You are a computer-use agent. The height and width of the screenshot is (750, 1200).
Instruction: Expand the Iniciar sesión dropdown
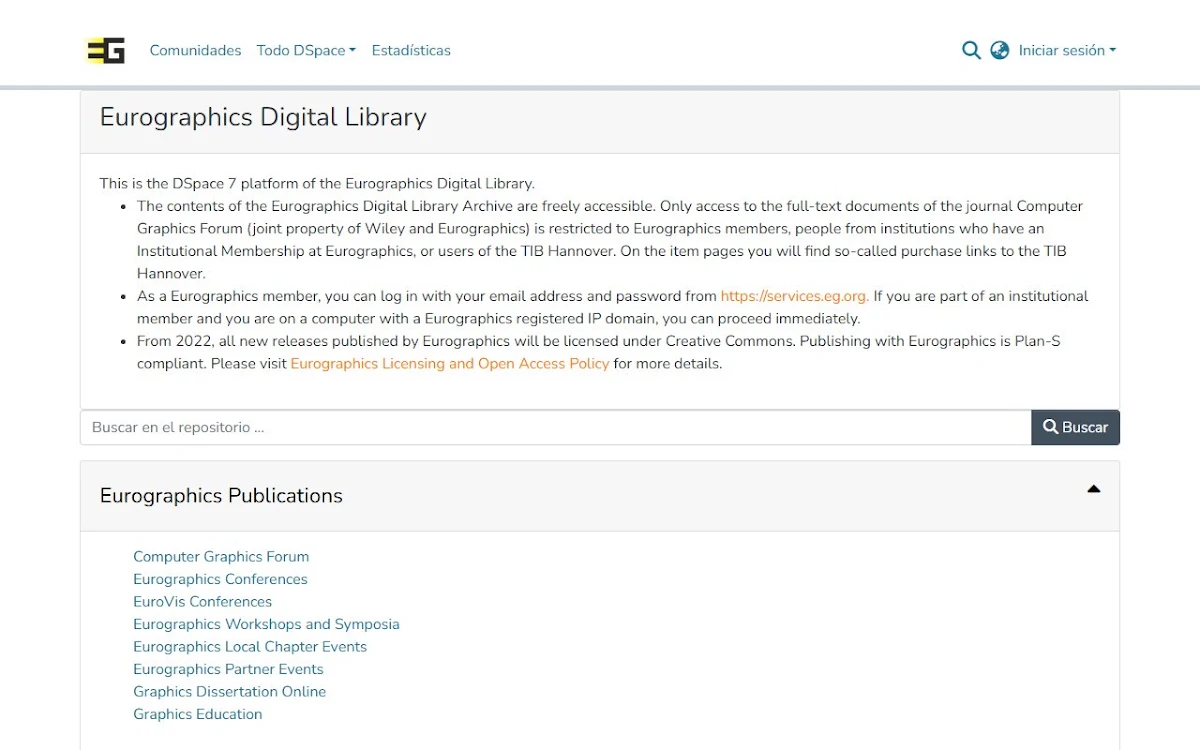coord(1067,50)
